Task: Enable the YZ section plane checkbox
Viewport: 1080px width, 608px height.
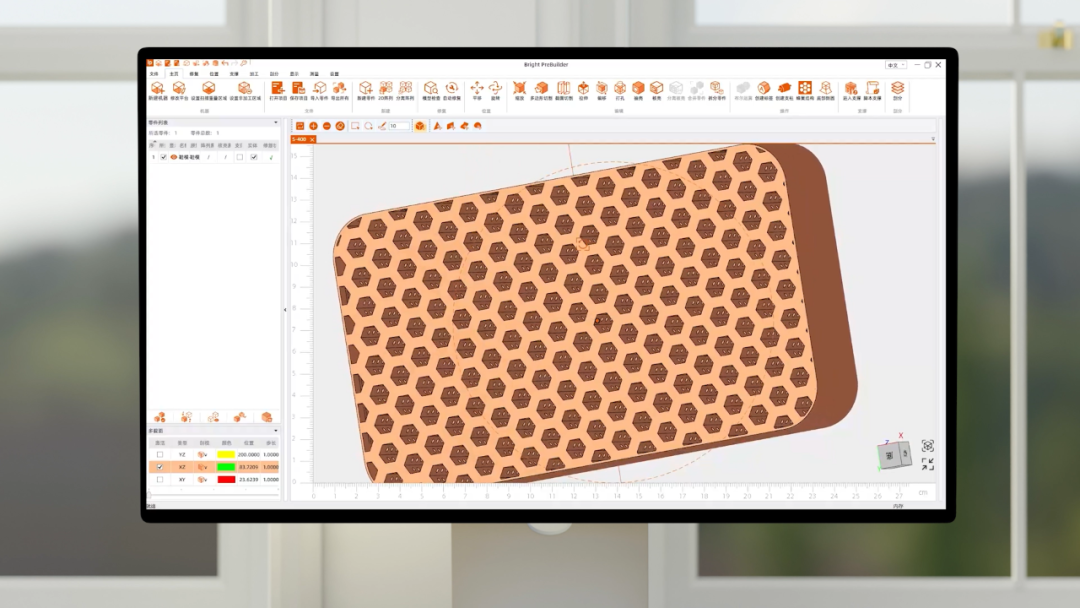Action: tap(160, 454)
